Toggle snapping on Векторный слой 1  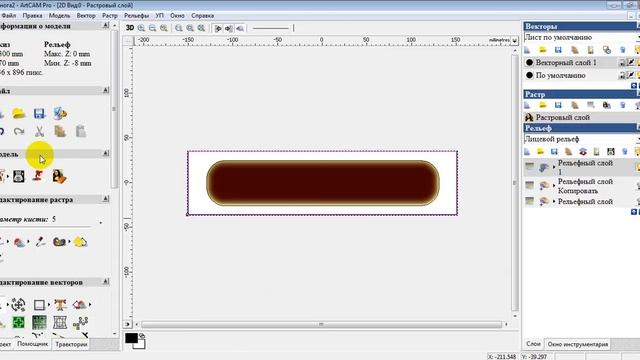(631, 62)
